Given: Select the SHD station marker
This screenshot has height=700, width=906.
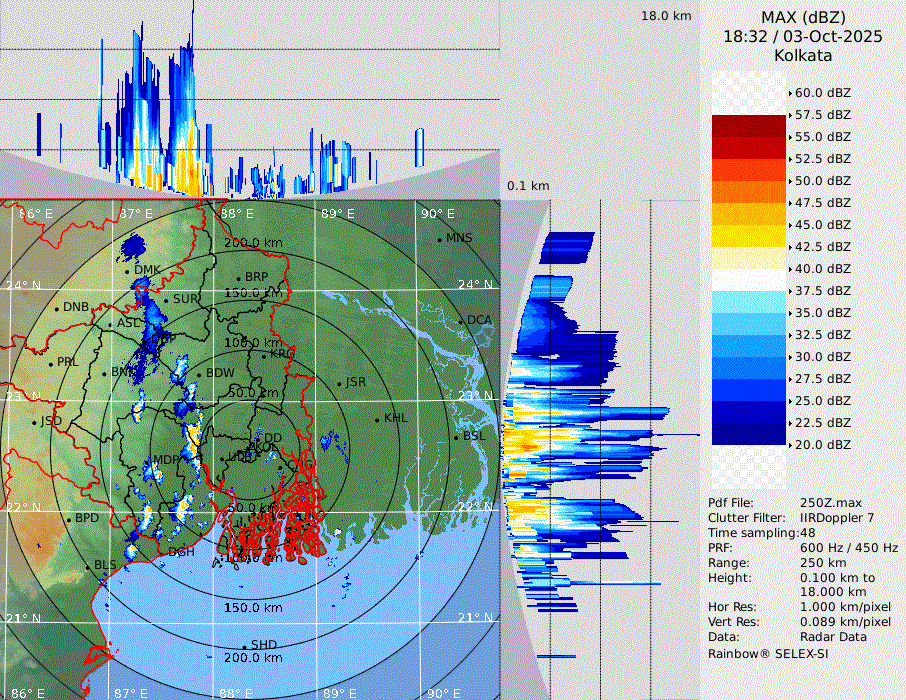Looking at the screenshot, I should point(244,645).
